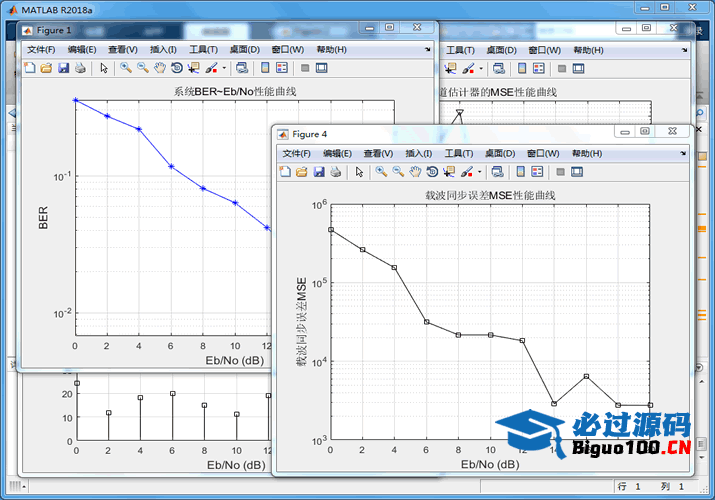Hide plot tools icon in Figure 1
The width and height of the screenshot is (715, 500).
[305, 68]
